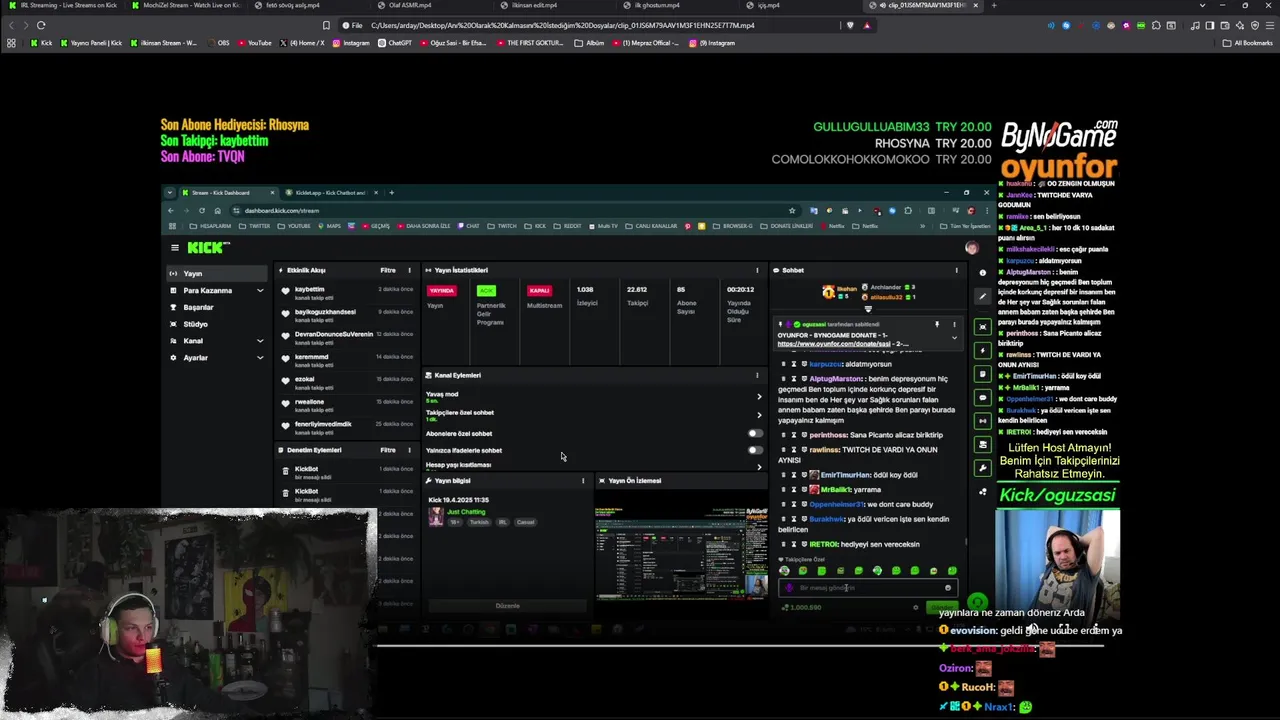
Task: Switch to IRL Streaming browser tab
Action: [64, 5]
